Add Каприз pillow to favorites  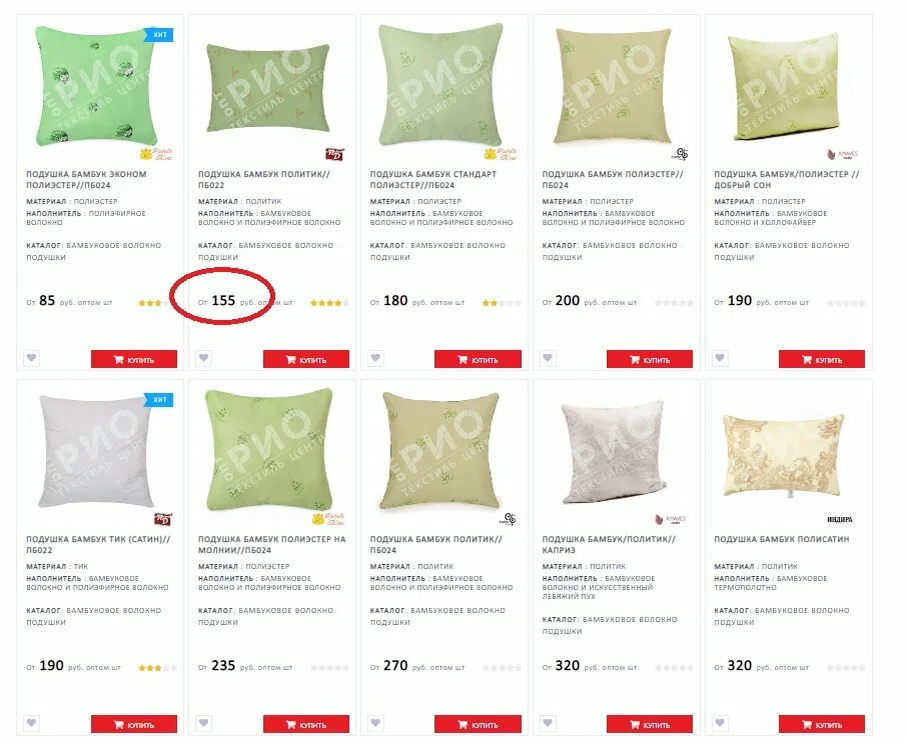[x=548, y=723]
